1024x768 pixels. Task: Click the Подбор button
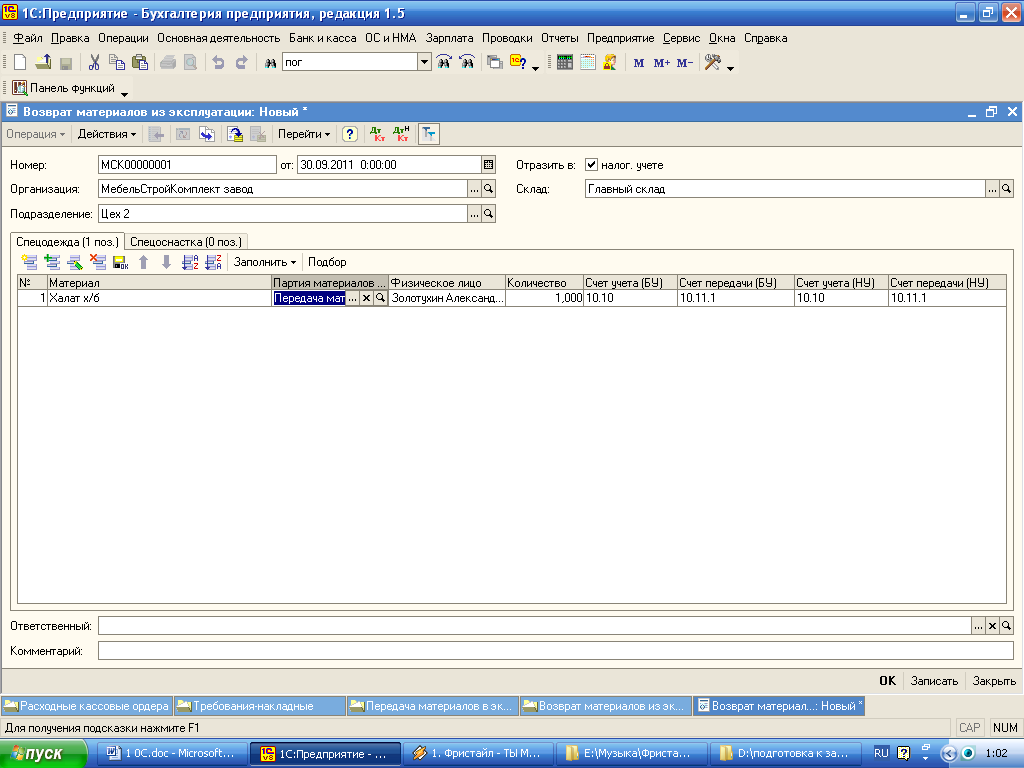[x=327, y=263]
